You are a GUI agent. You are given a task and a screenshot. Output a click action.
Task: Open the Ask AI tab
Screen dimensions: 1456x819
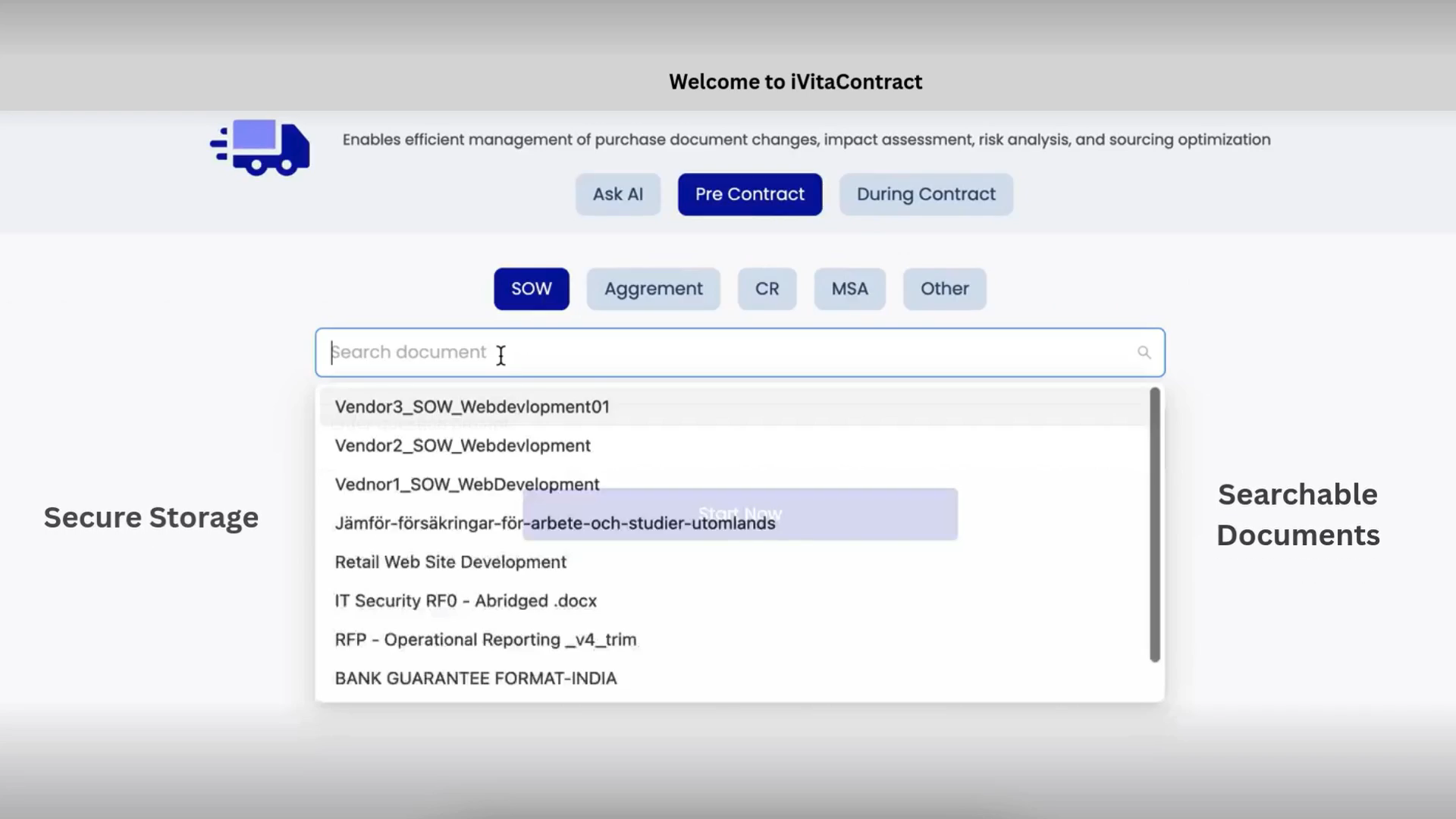coord(617,194)
